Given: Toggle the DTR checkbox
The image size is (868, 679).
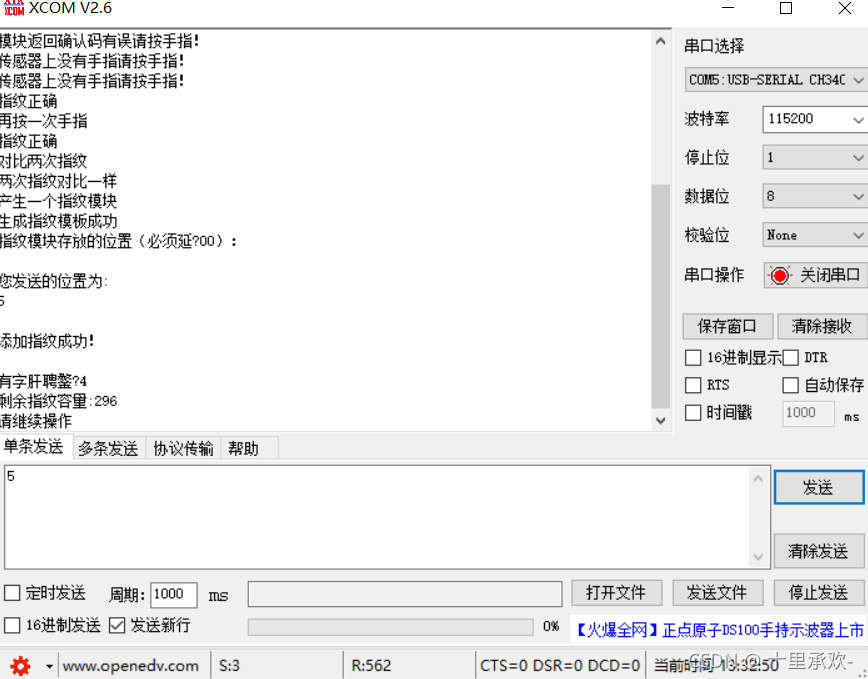Looking at the screenshot, I should coord(790,357).
